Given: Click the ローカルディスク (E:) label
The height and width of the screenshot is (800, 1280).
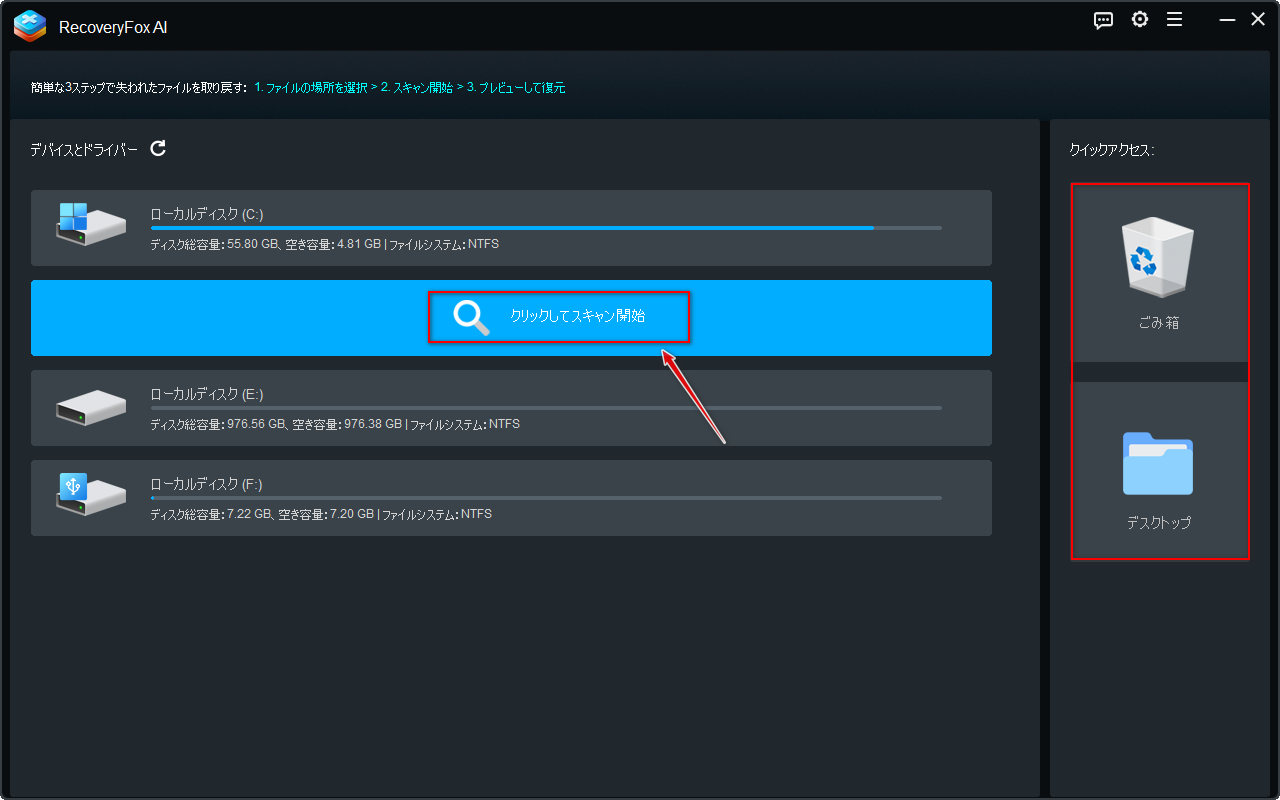Looking at the screenshot, I should [x=207, y=394].
